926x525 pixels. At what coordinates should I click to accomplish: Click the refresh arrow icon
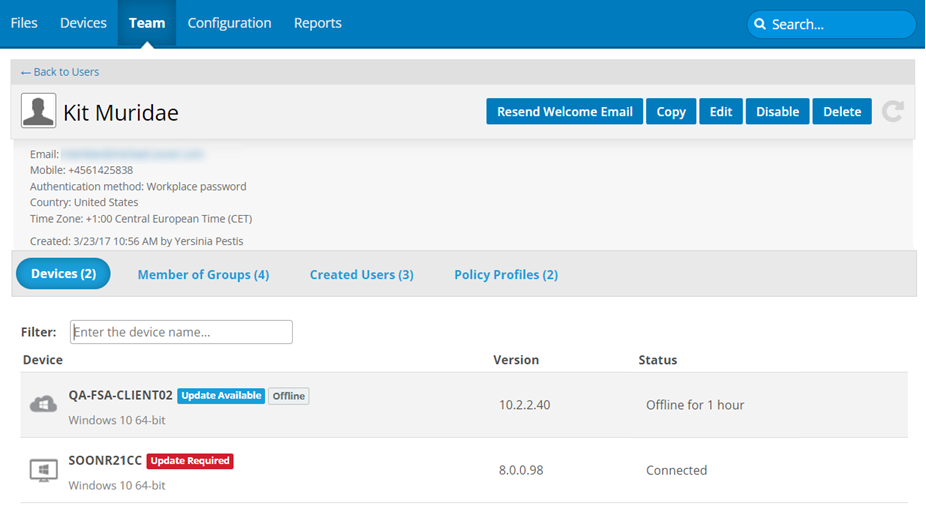pos(892,112)
